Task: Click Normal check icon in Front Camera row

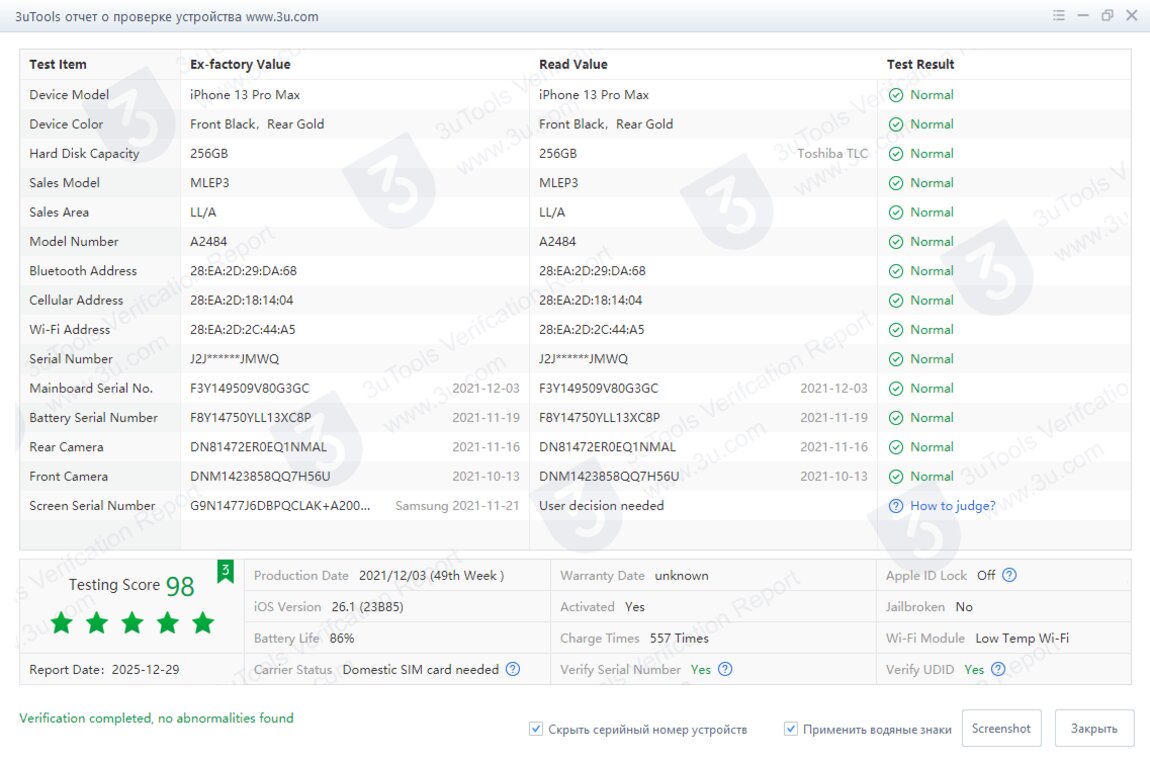Action: coord(896,477)
